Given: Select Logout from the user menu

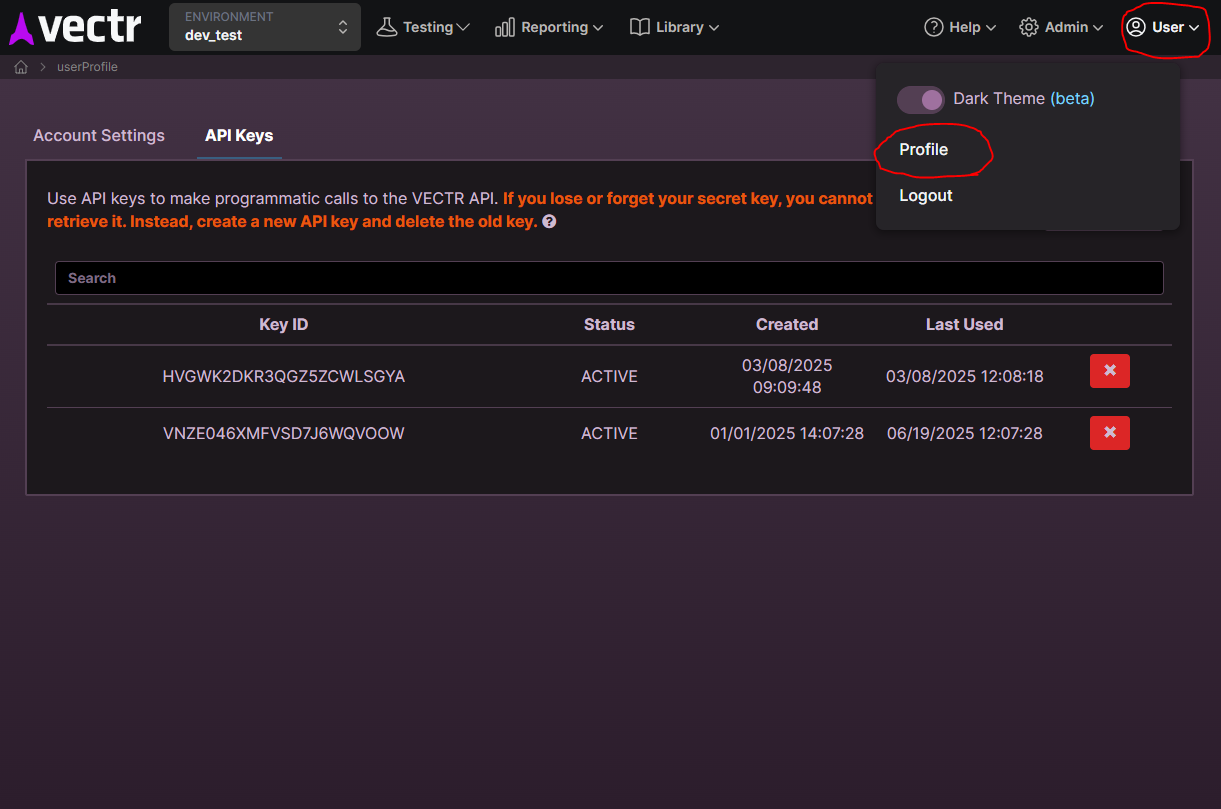Looking at the screenshot, I should (x=925, y=195).
